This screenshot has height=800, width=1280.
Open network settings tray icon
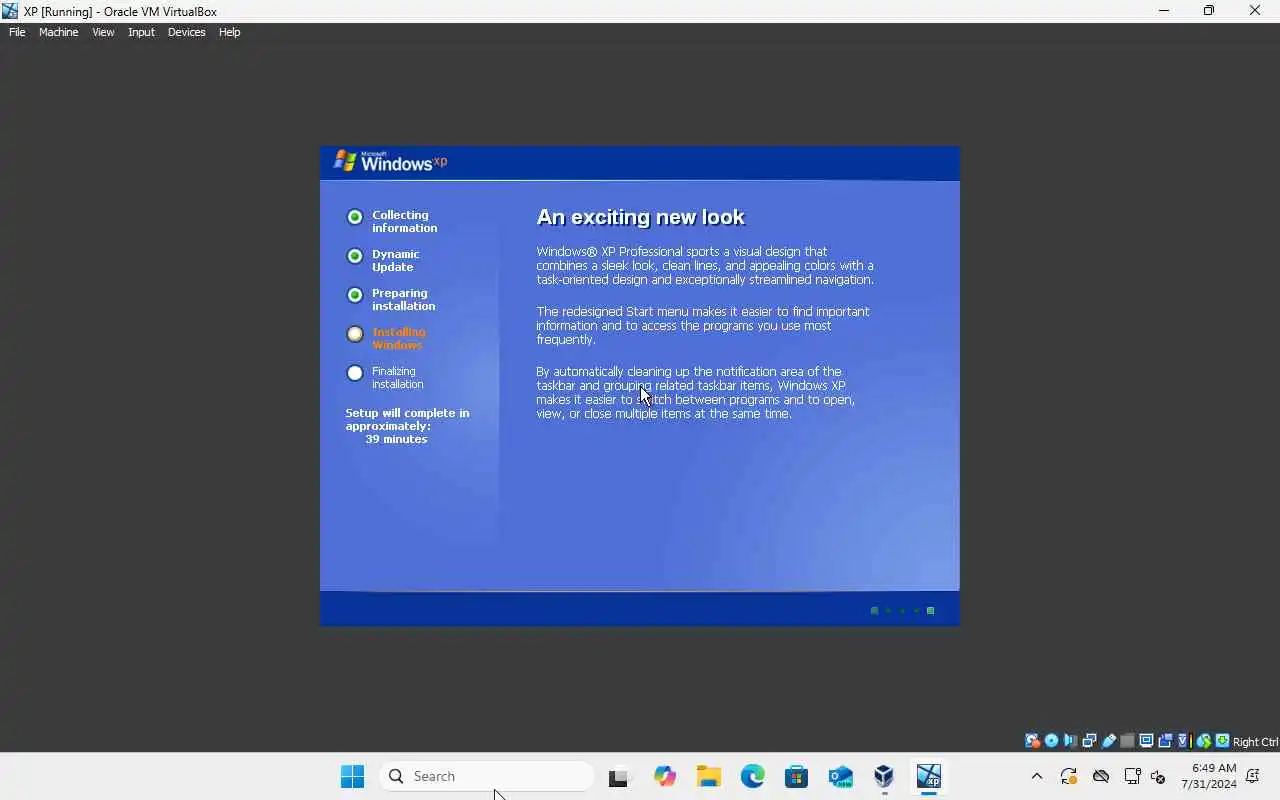[1133, 776]
